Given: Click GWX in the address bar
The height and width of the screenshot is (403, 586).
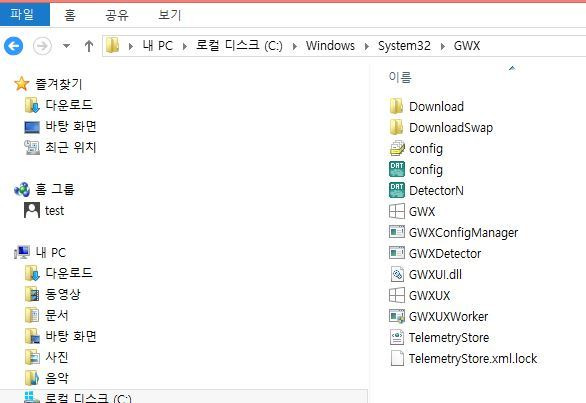Looking at the screenshot, I should 467,46.
